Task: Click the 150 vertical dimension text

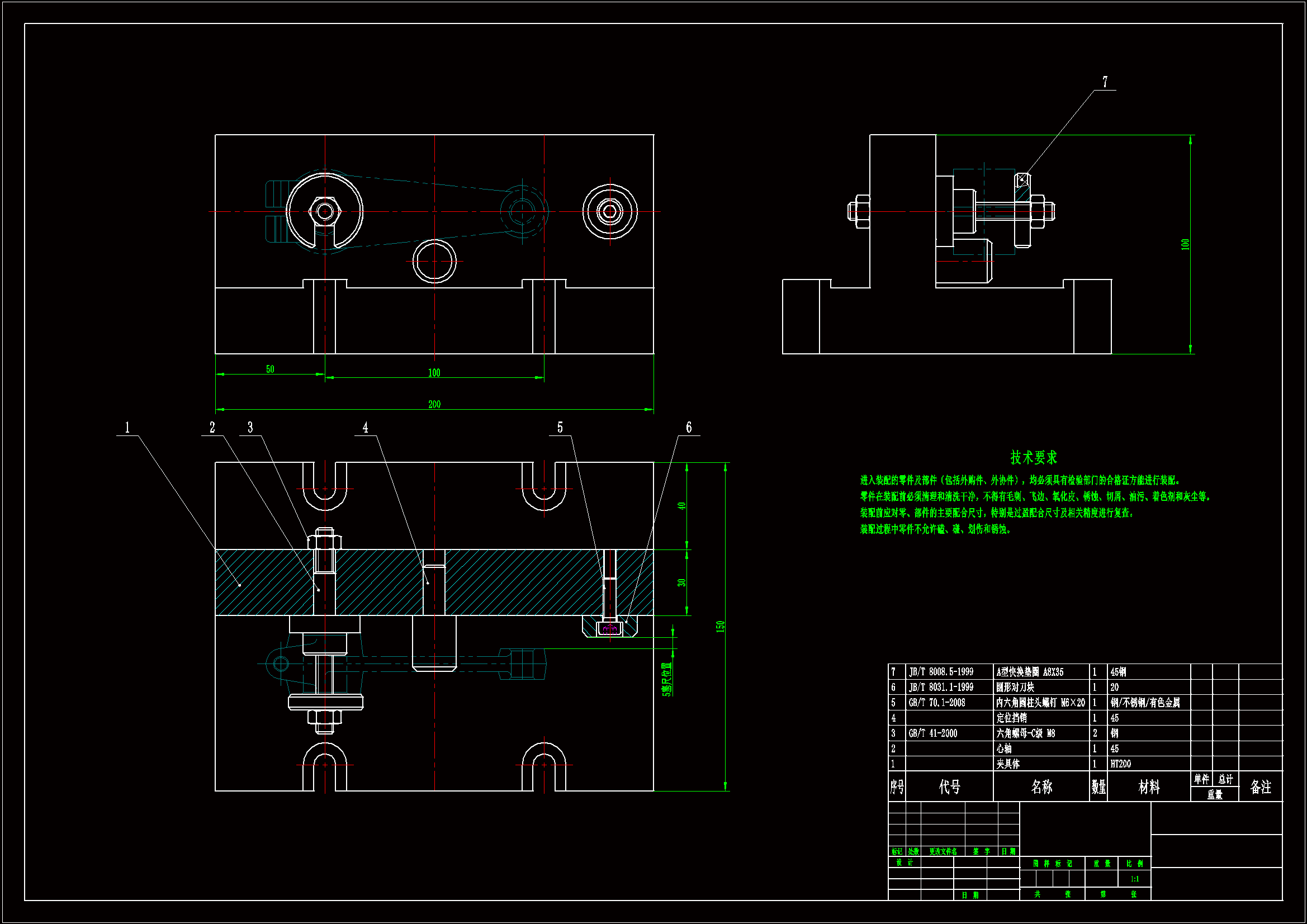Action: click(720, 626)
